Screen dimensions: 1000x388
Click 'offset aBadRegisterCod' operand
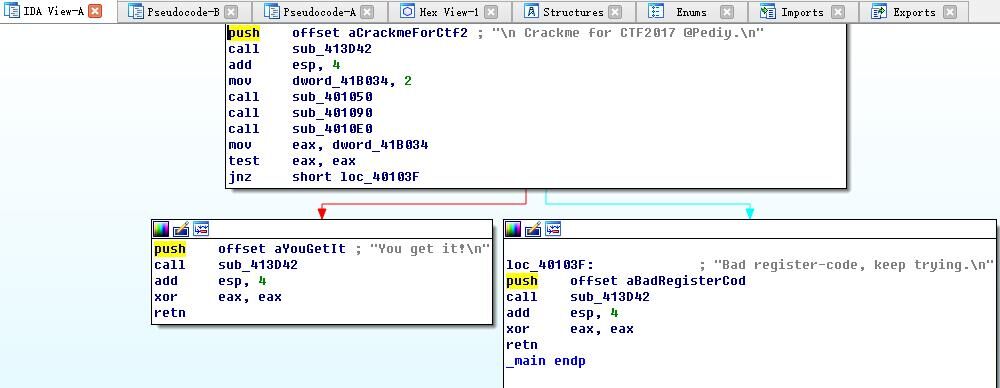click(658, 281)
